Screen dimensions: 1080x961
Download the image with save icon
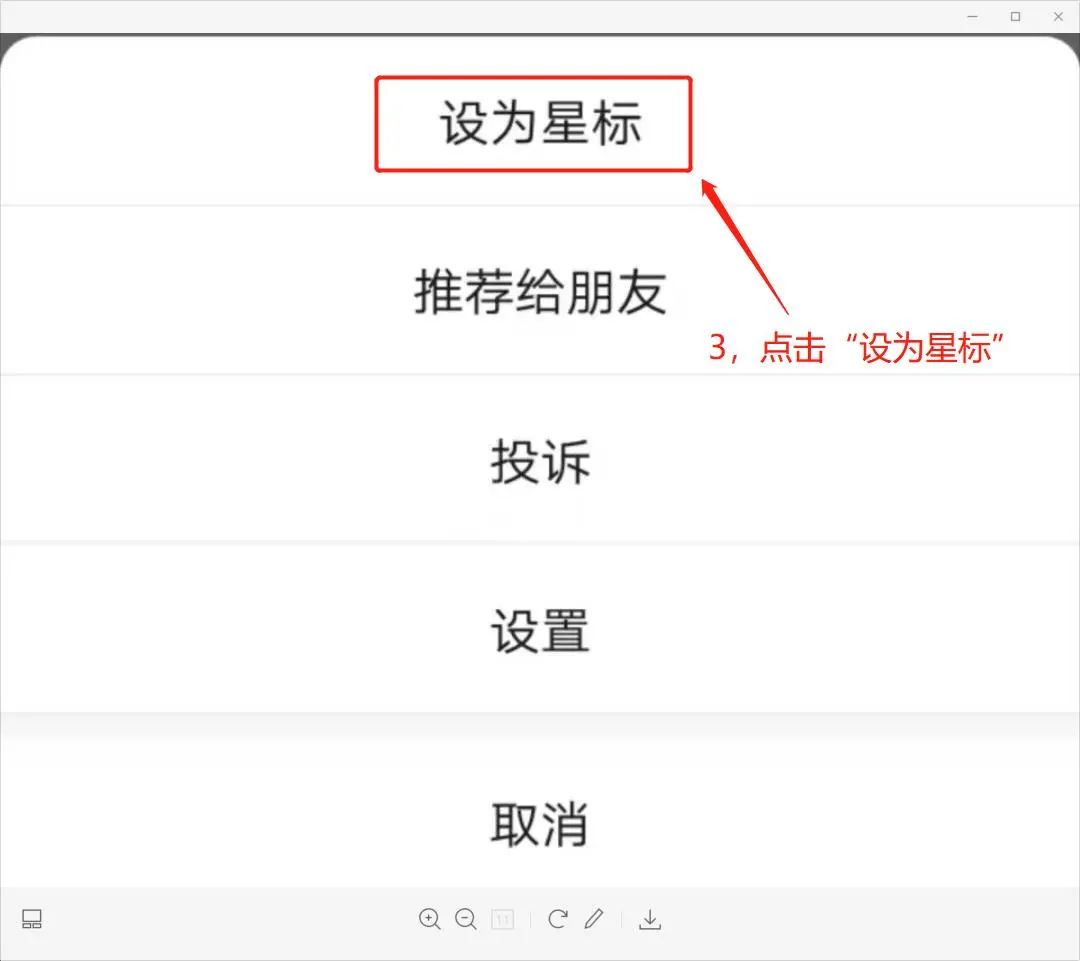coord(650,919)
